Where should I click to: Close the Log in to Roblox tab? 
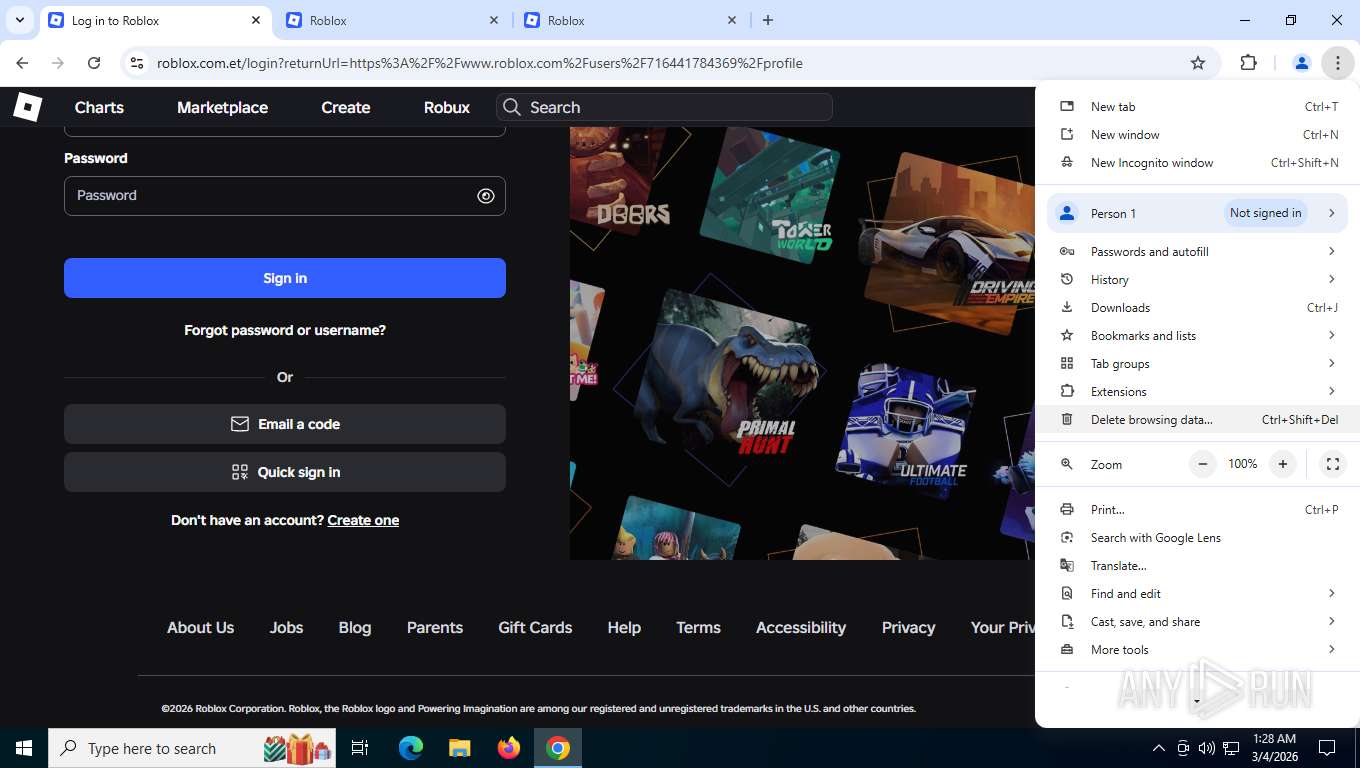pyautogui.click(x=256, y=20)
